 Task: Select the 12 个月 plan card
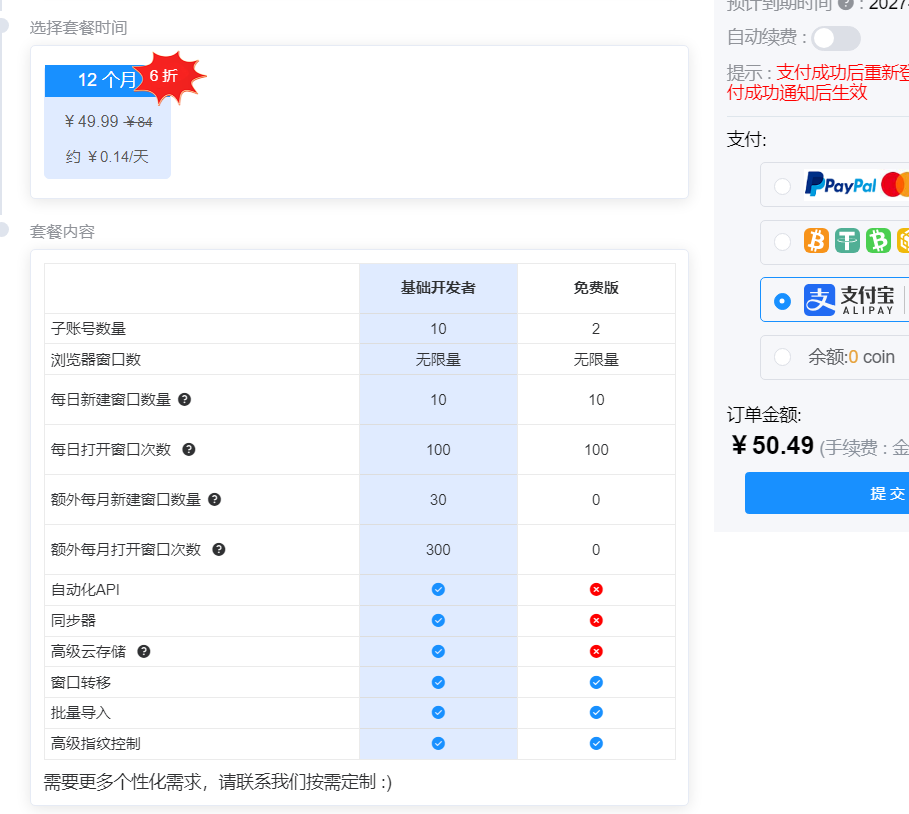(107, 122)
